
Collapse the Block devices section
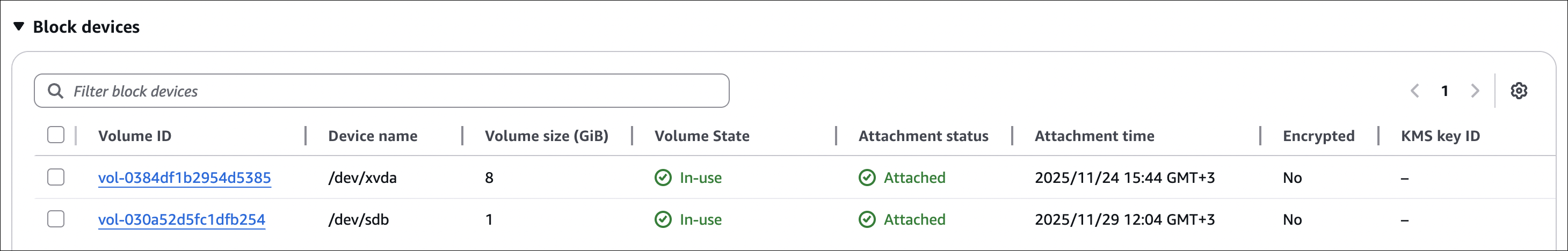point(19,27)
